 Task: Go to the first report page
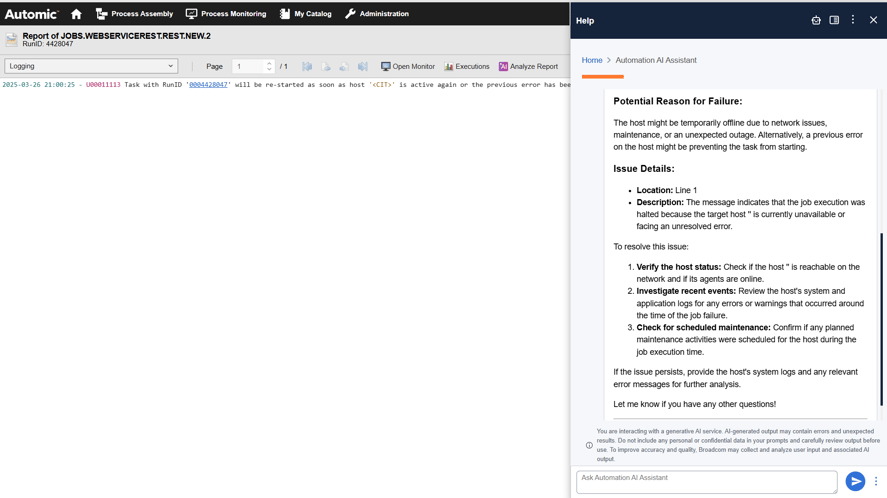pos(308,67)
